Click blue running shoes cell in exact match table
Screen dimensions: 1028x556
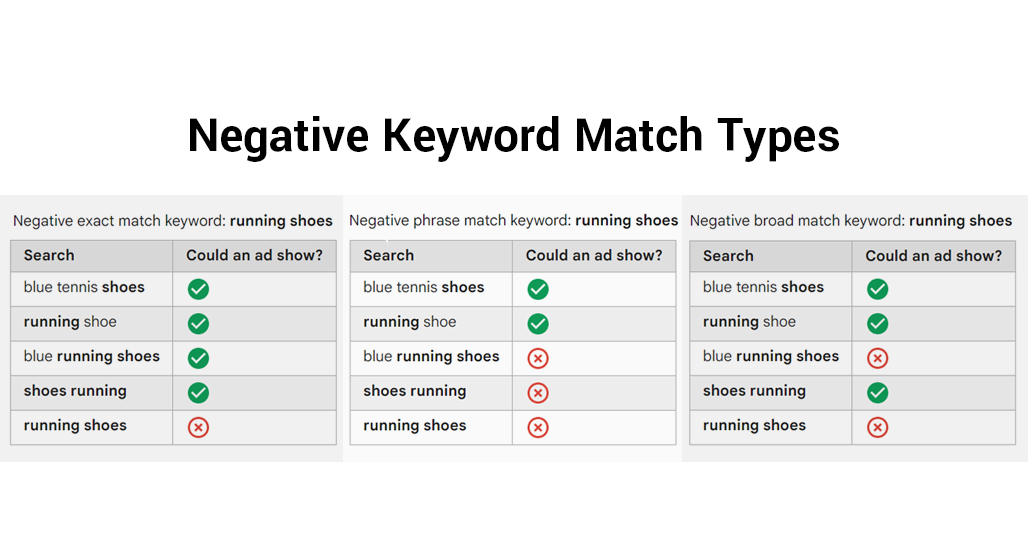[92, 358]
